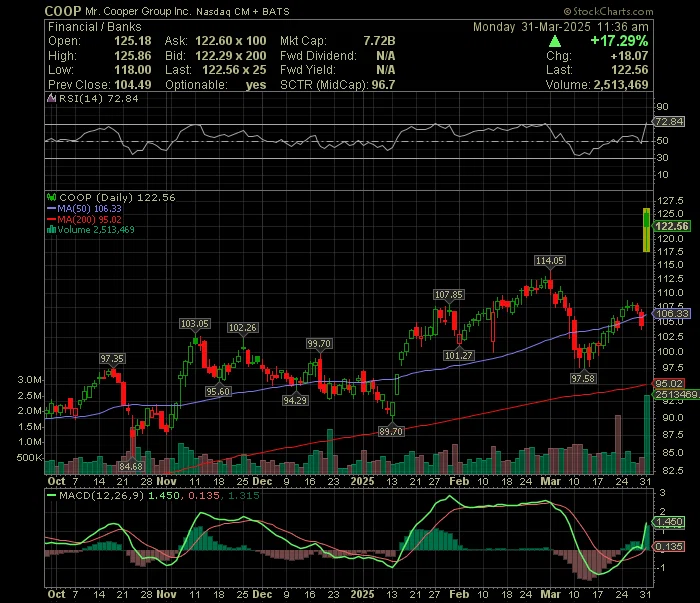This screenshot has width=700, height=603.
Task: Click the COOP ticker symbol in header
Action: [x=63, y=11]
